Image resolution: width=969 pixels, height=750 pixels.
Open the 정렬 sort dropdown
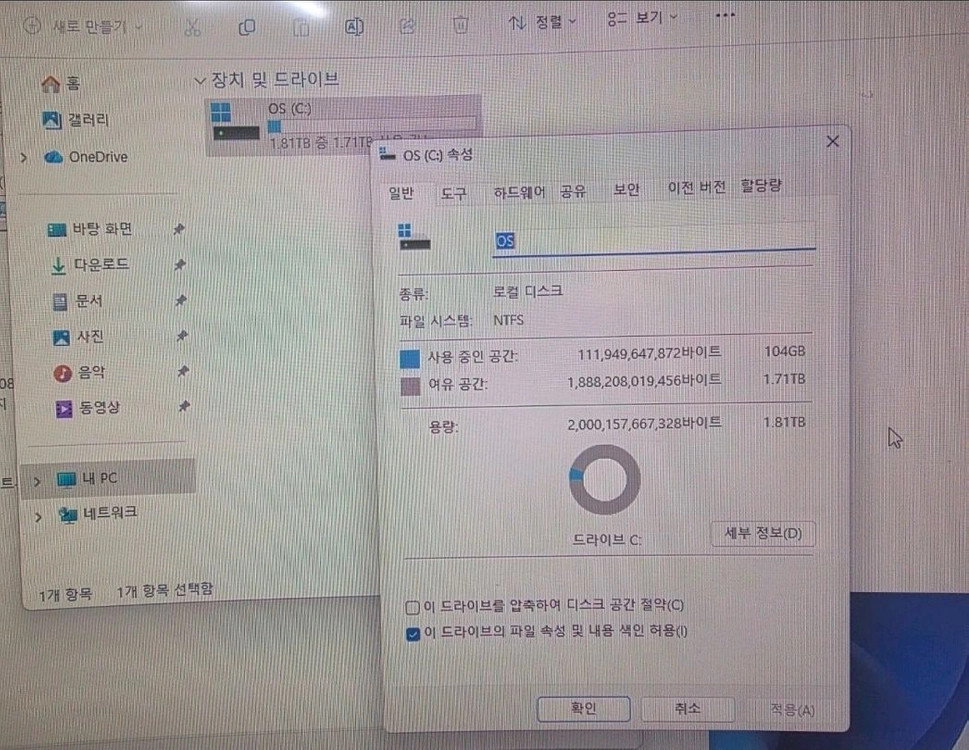tap(542, 23)
